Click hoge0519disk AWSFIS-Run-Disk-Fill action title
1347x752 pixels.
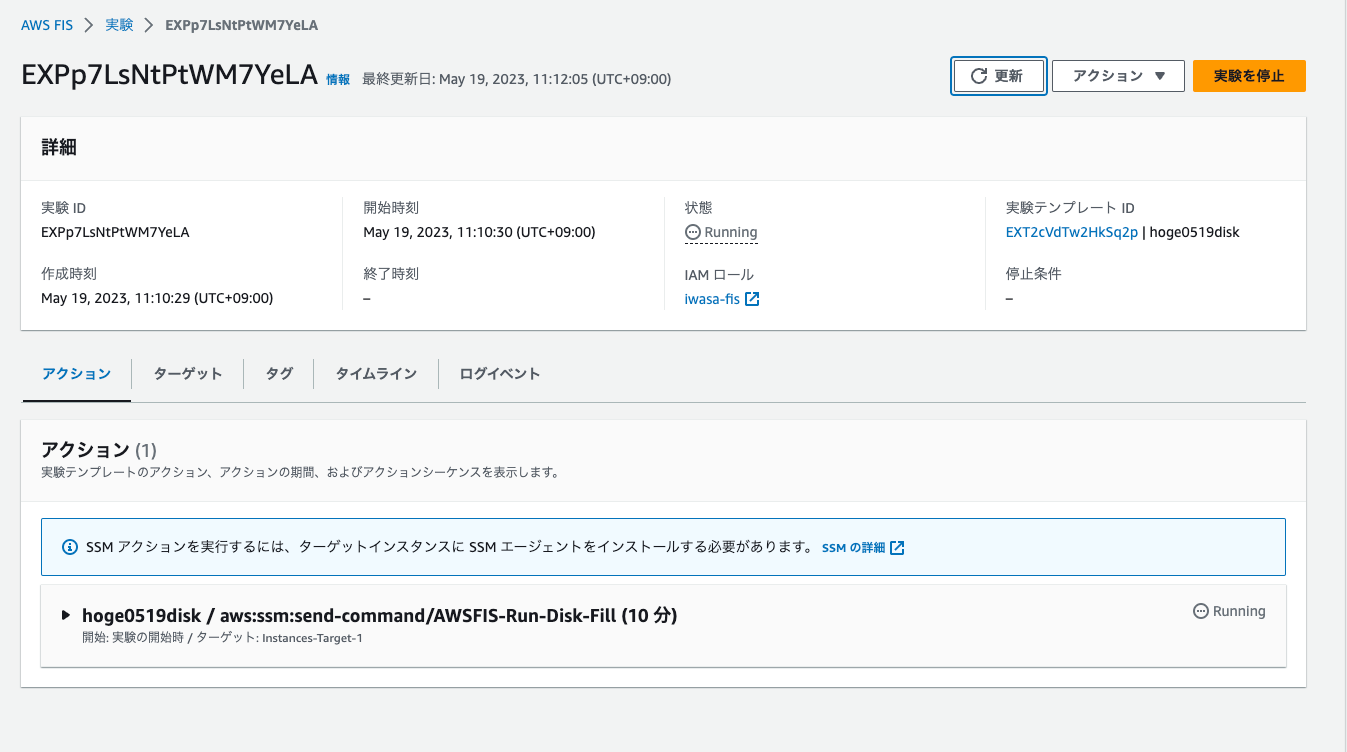coord(380,616)
